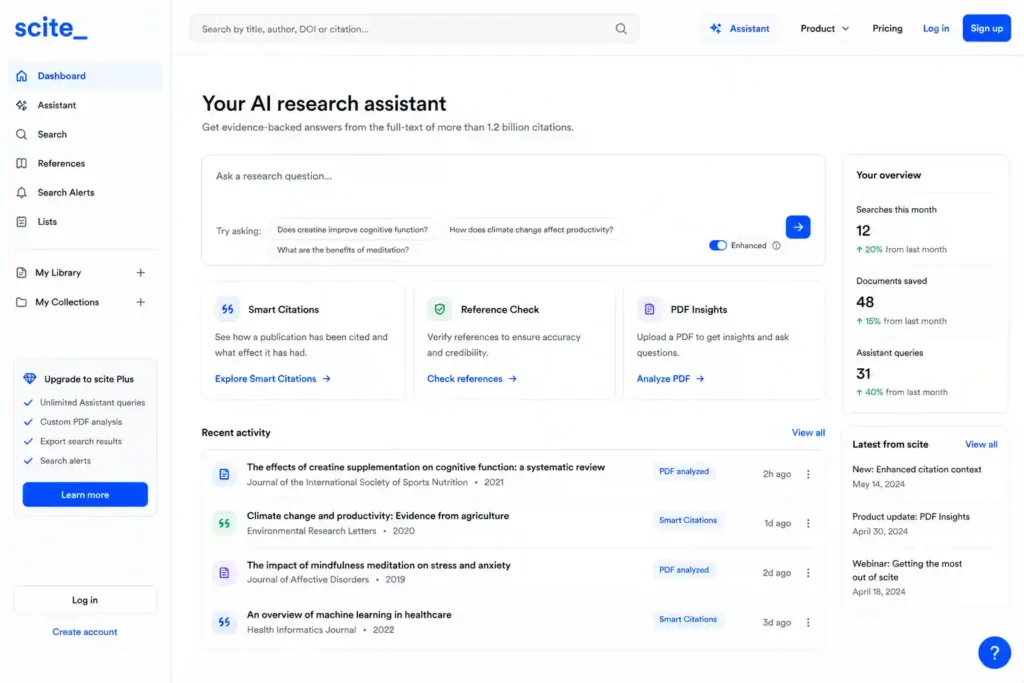This screenshot has width=1024, height=683.
Task: Expand the Product dropdown menu
Action: (x=825, y=29)
